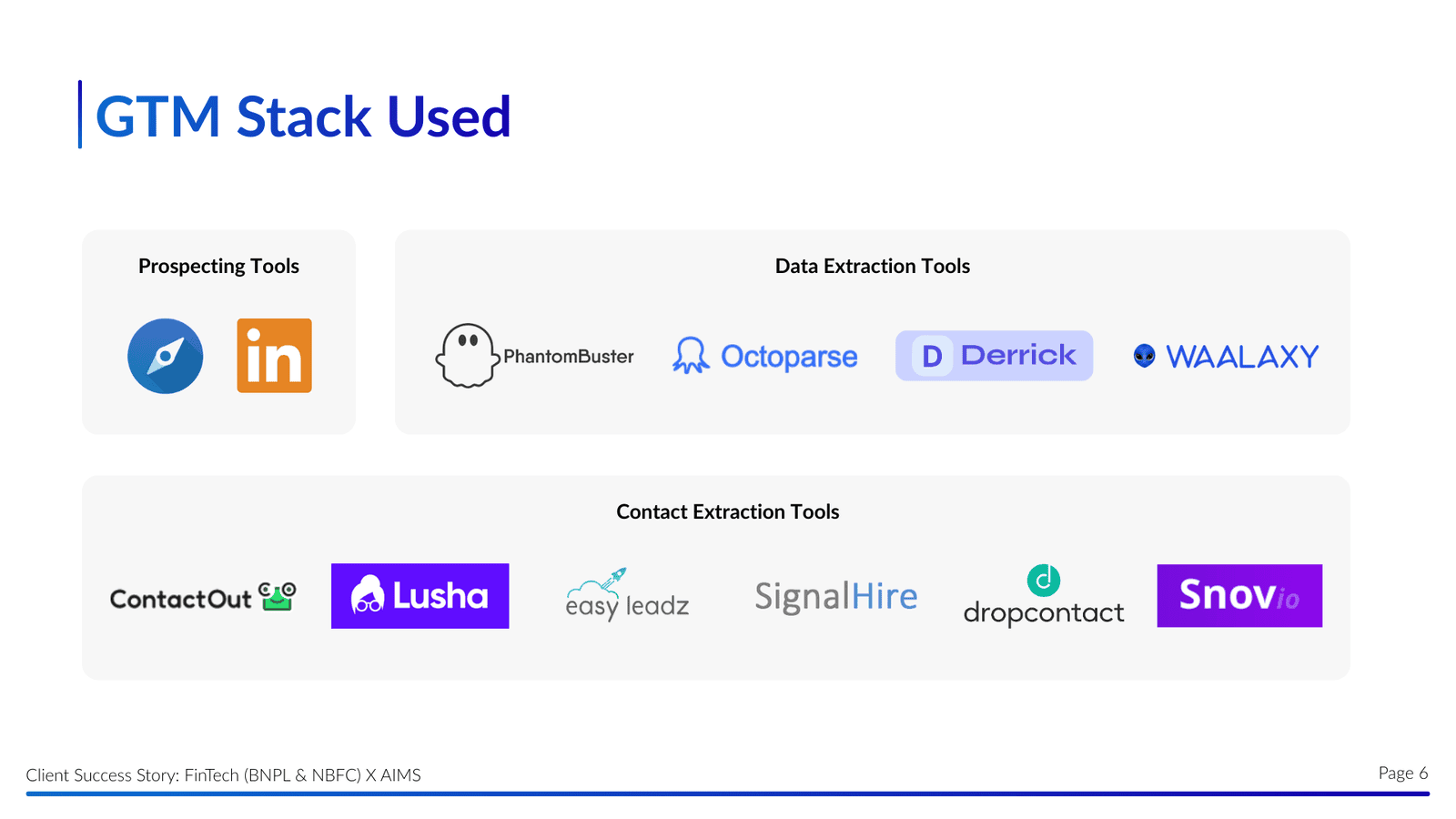Click the Contact Extraction Tools heading
Image resolution: width=1456 pixels, height=819 pixels.
point(727,511)
